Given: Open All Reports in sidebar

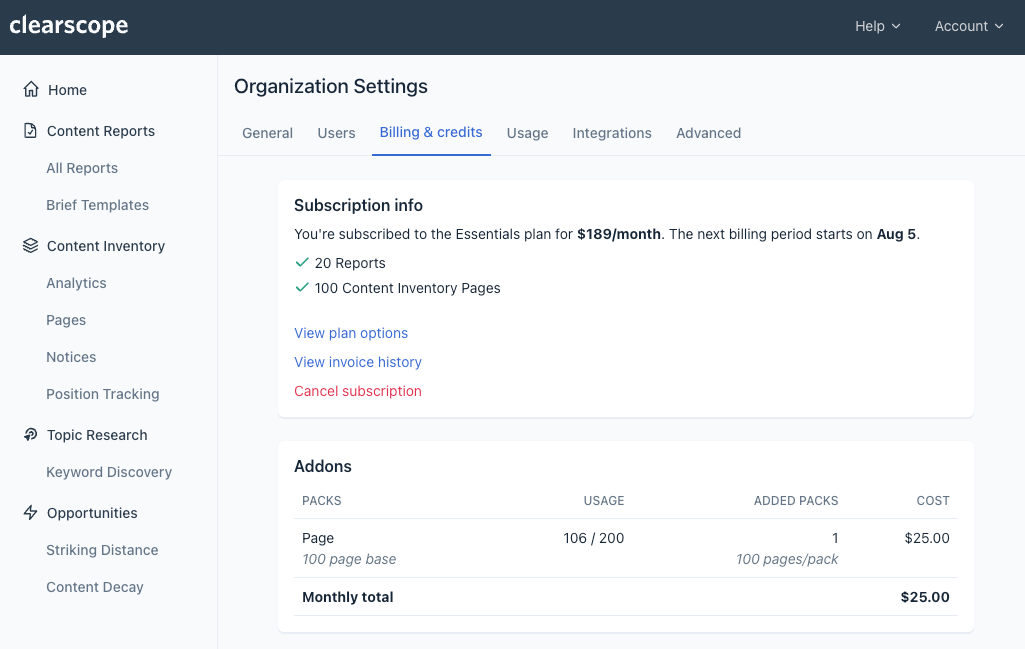Looking at the screenshot, I should point(82,168).
